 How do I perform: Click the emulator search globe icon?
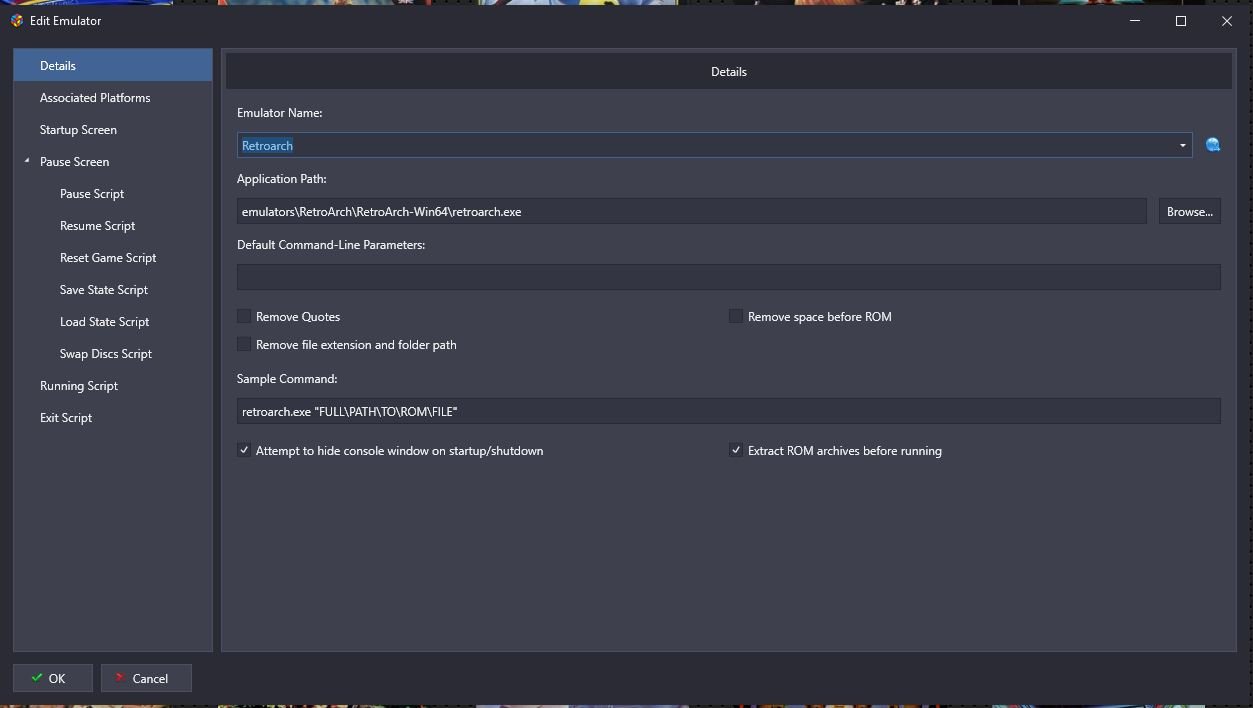[x=1213, y=145]
